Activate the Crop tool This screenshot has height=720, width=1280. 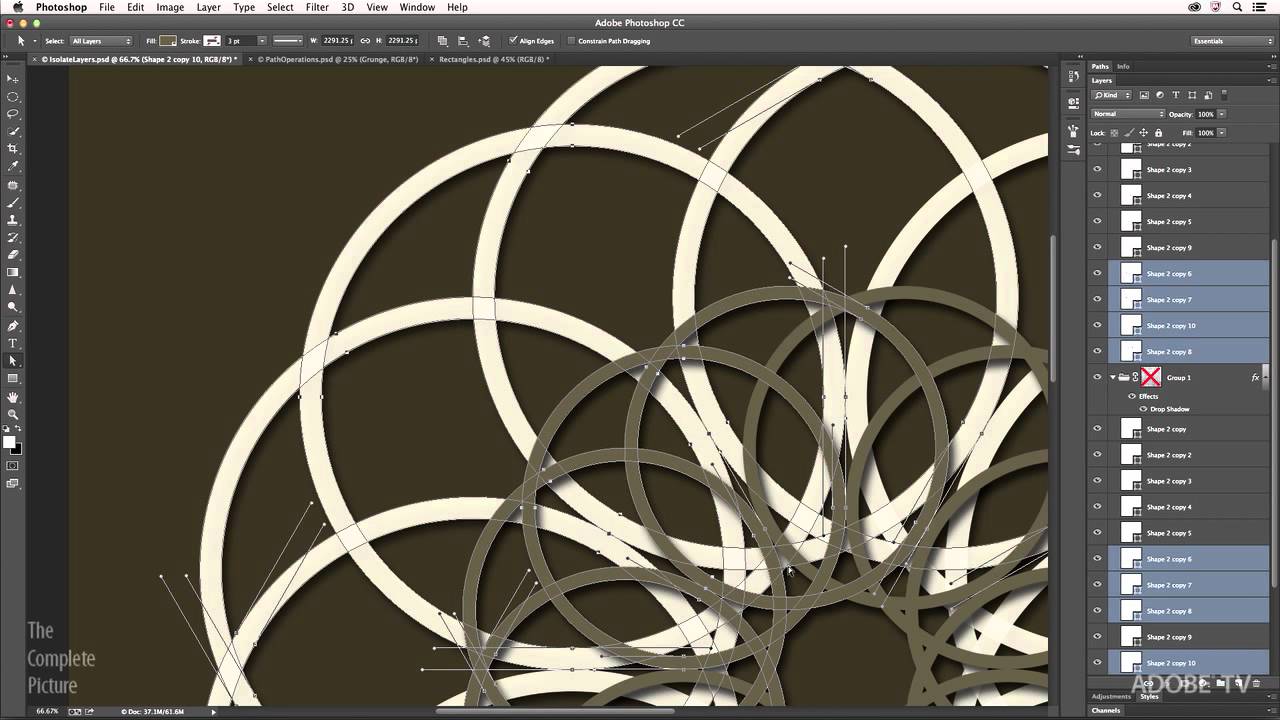click(x=13, y=147)
